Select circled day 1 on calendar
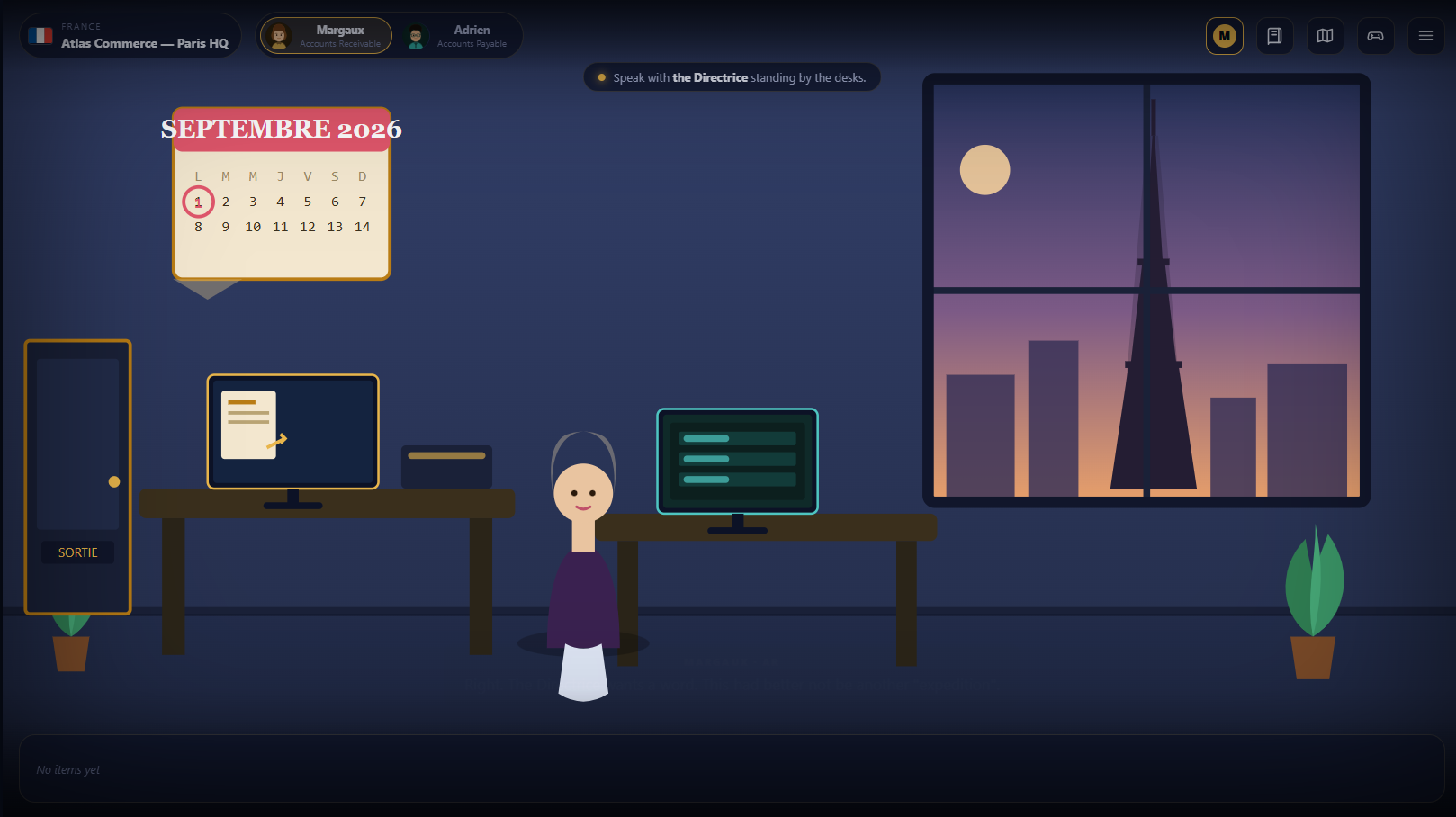1456x817 pixels. (198, 202)
